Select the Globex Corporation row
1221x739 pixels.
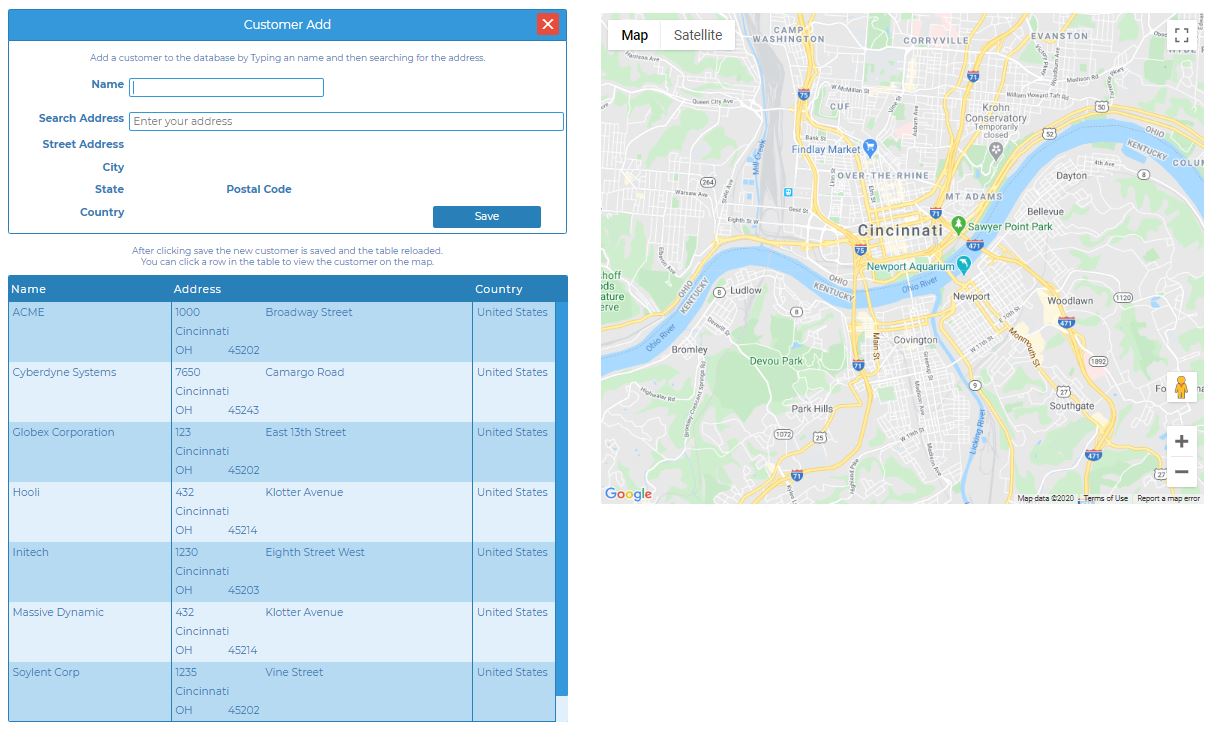pos(282,451)
